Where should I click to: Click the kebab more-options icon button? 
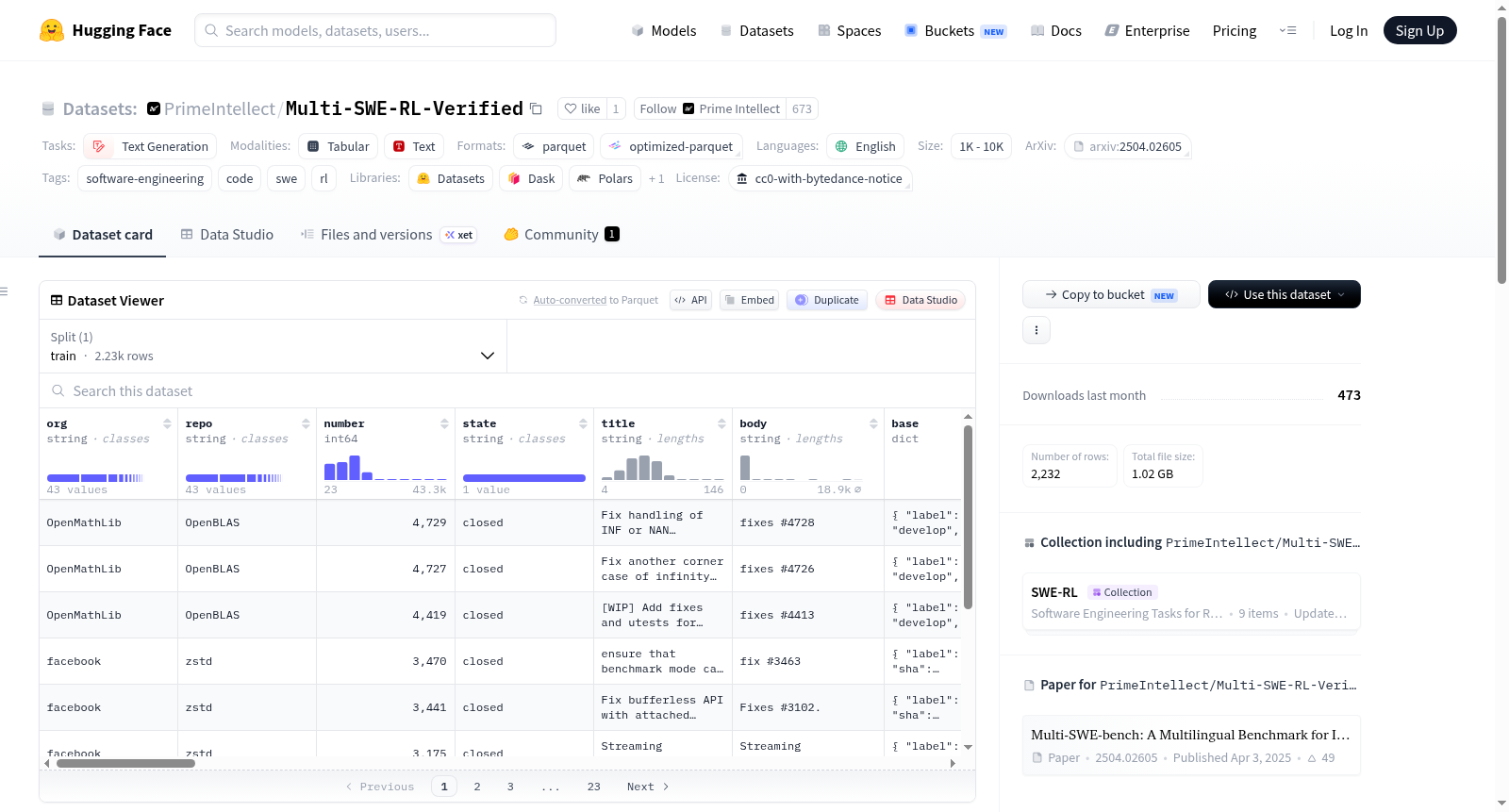[1036, 330]
